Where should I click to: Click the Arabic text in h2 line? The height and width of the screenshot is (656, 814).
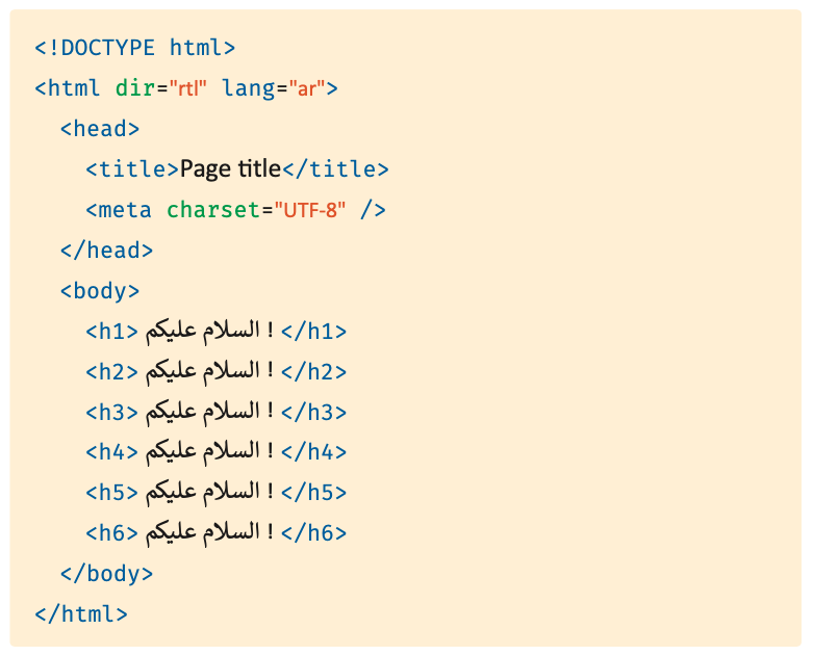click(x=209, y=372)
